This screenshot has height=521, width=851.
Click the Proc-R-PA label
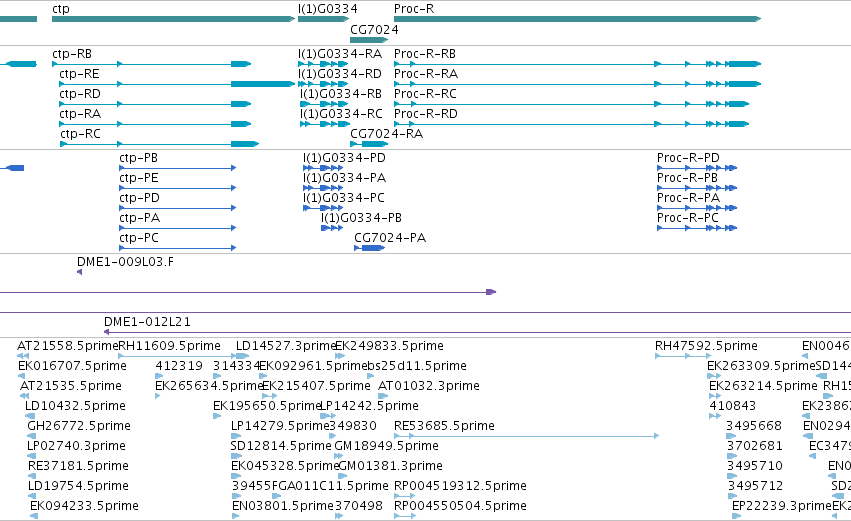tap(688, 198)
